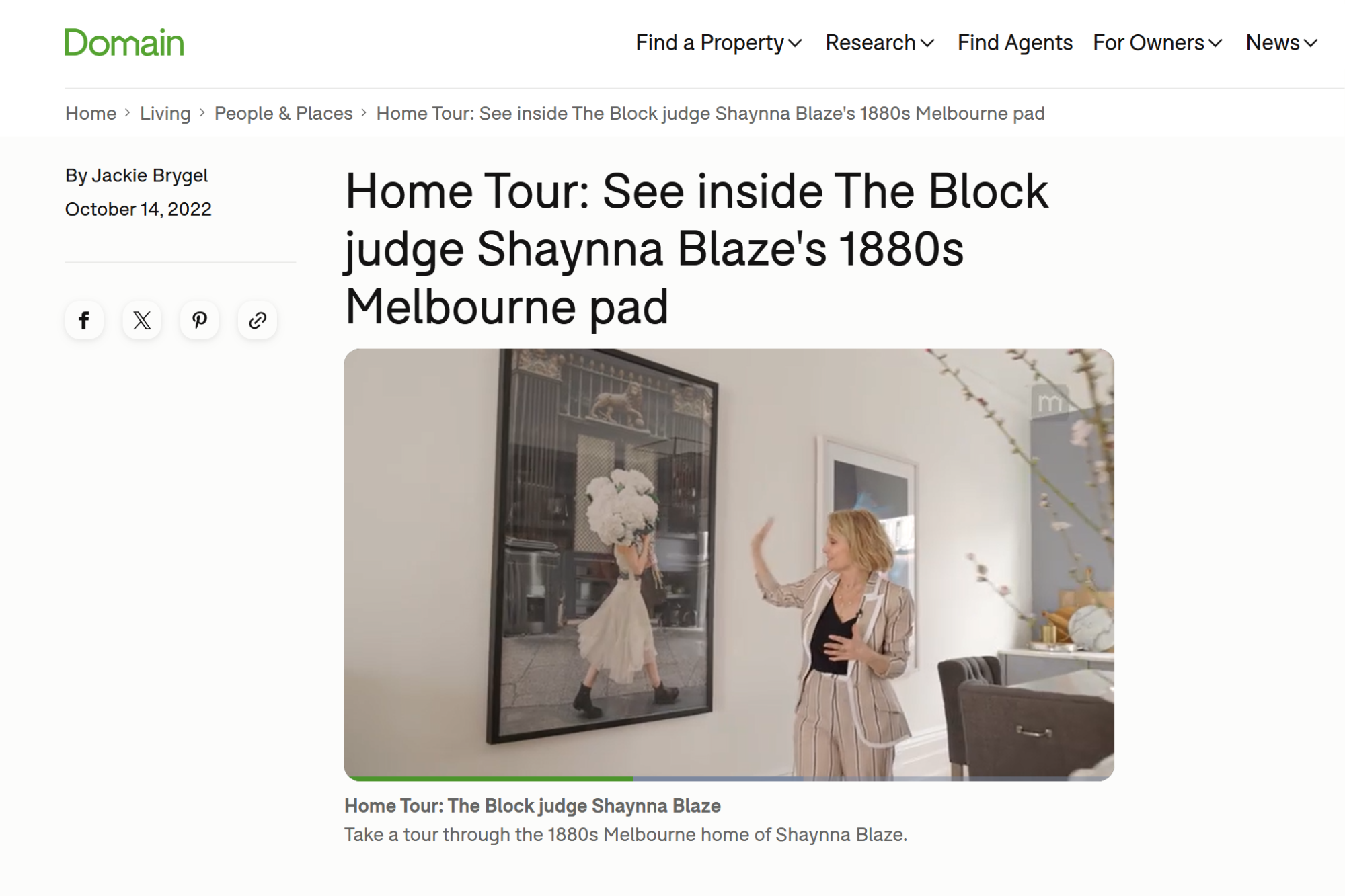Image resolution: width=1345 pixels, height=896 pixels.
Task: Play the Shaynna Blaze home tour video
Action: coord(729,563)
